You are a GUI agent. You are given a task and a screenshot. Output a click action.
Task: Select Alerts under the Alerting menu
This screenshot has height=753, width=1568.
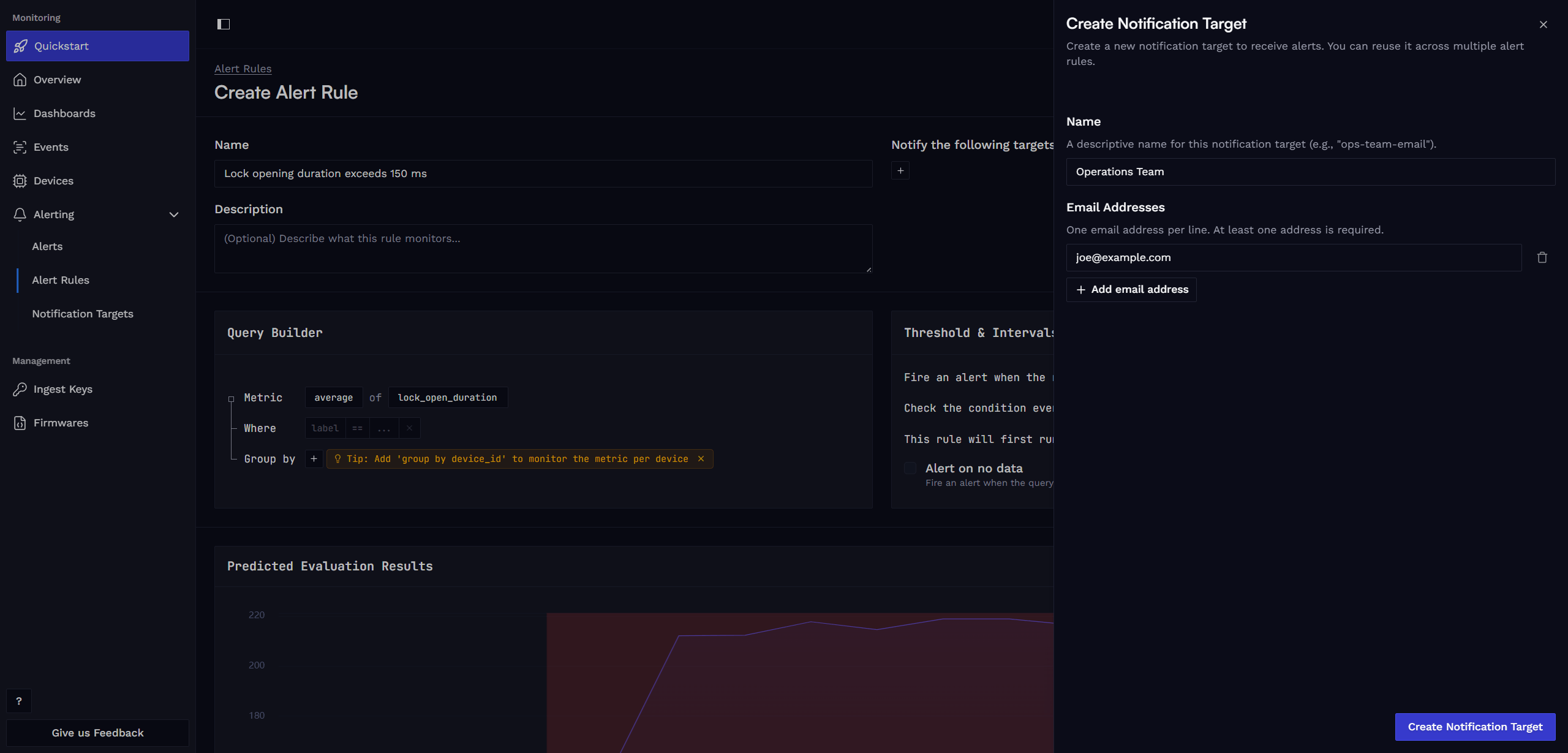pos(47,246)
